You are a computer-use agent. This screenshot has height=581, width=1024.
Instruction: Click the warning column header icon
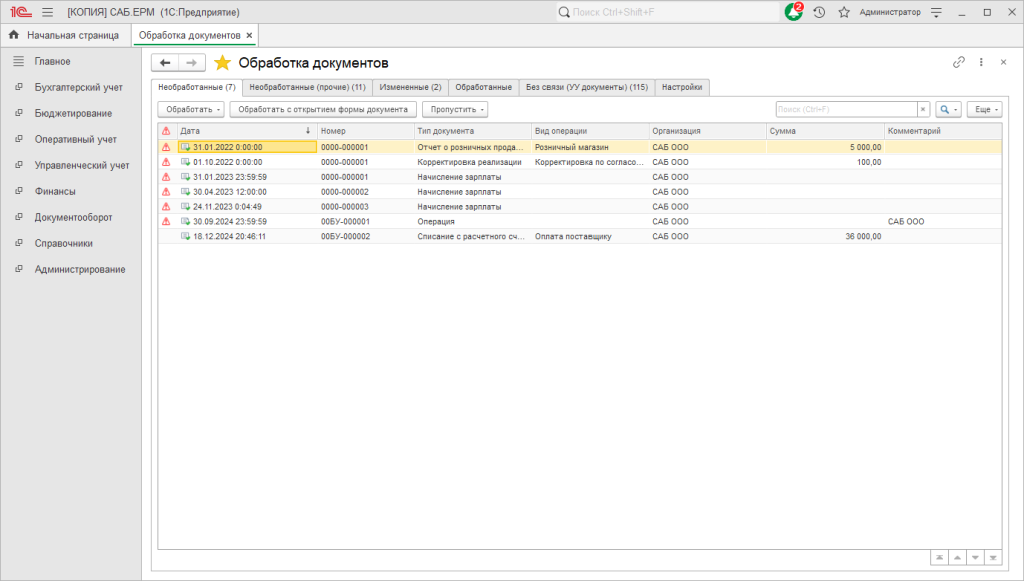tap(166, 131)
